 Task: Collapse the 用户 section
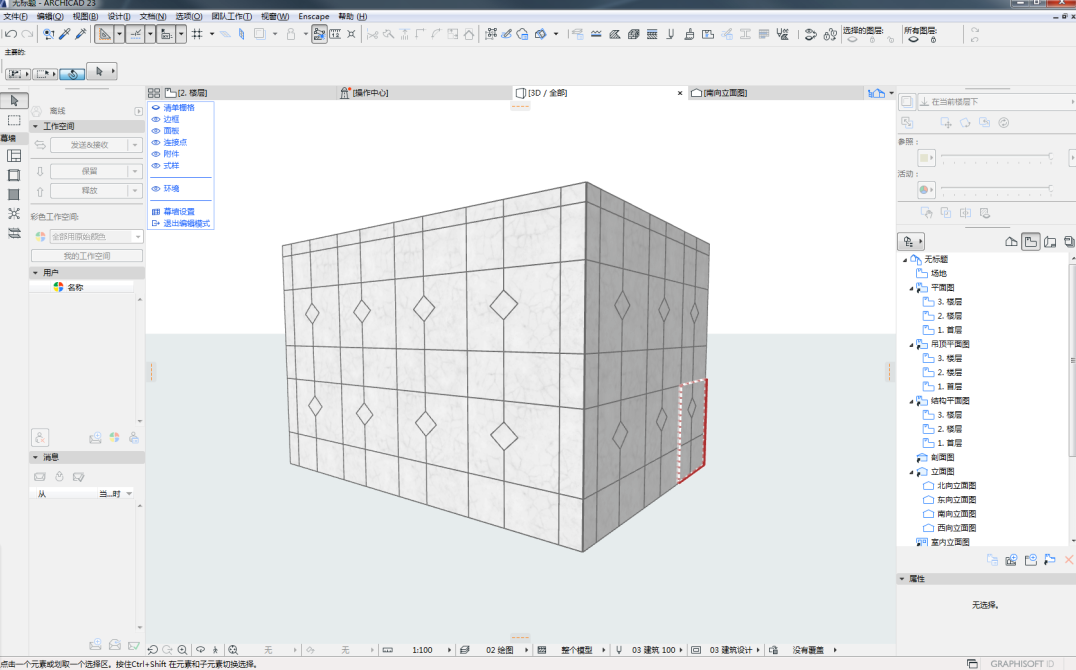pyautogui.click(x=36, y=273)
